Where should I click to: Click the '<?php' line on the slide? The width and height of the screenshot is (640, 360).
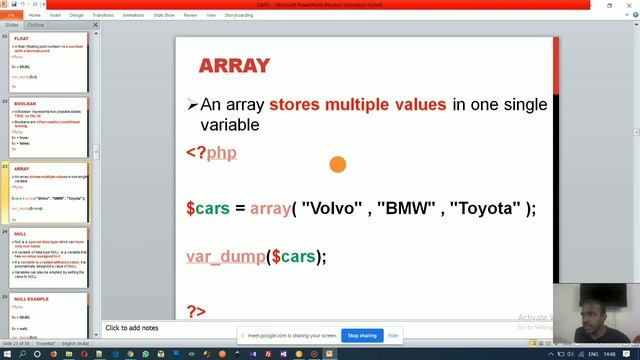coord(211,153)
